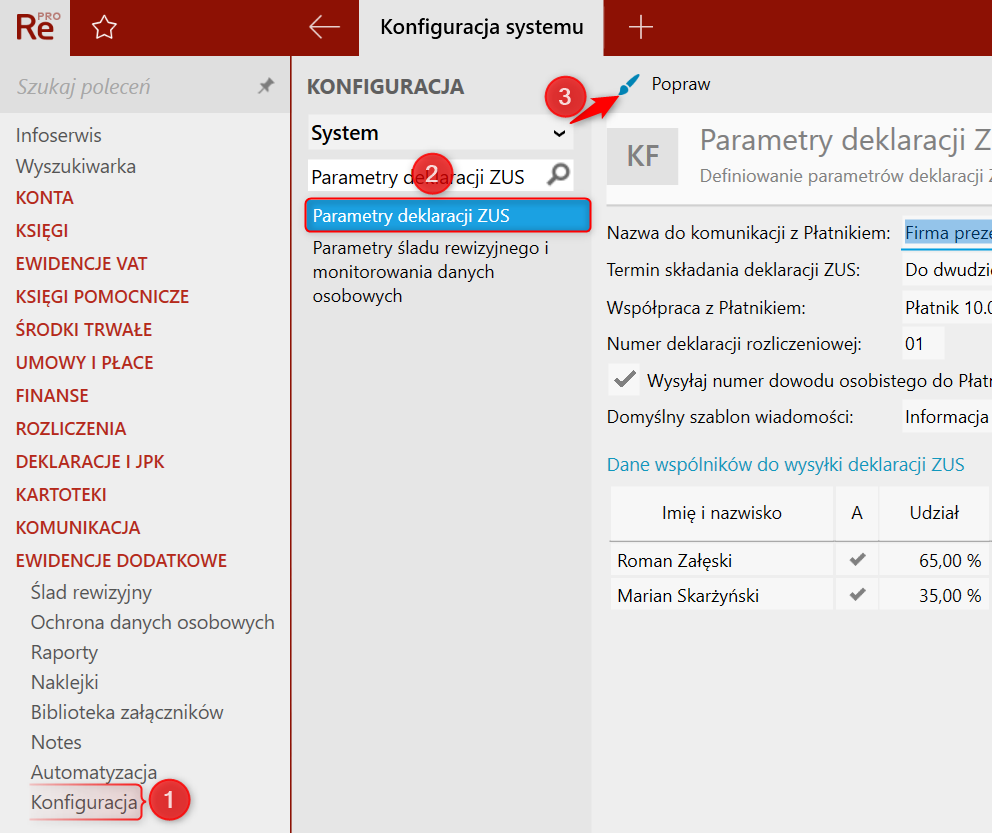Open the KARTOTEKI section
The image size is (992, 833).
pyautogui.click(x=61, y=494)
